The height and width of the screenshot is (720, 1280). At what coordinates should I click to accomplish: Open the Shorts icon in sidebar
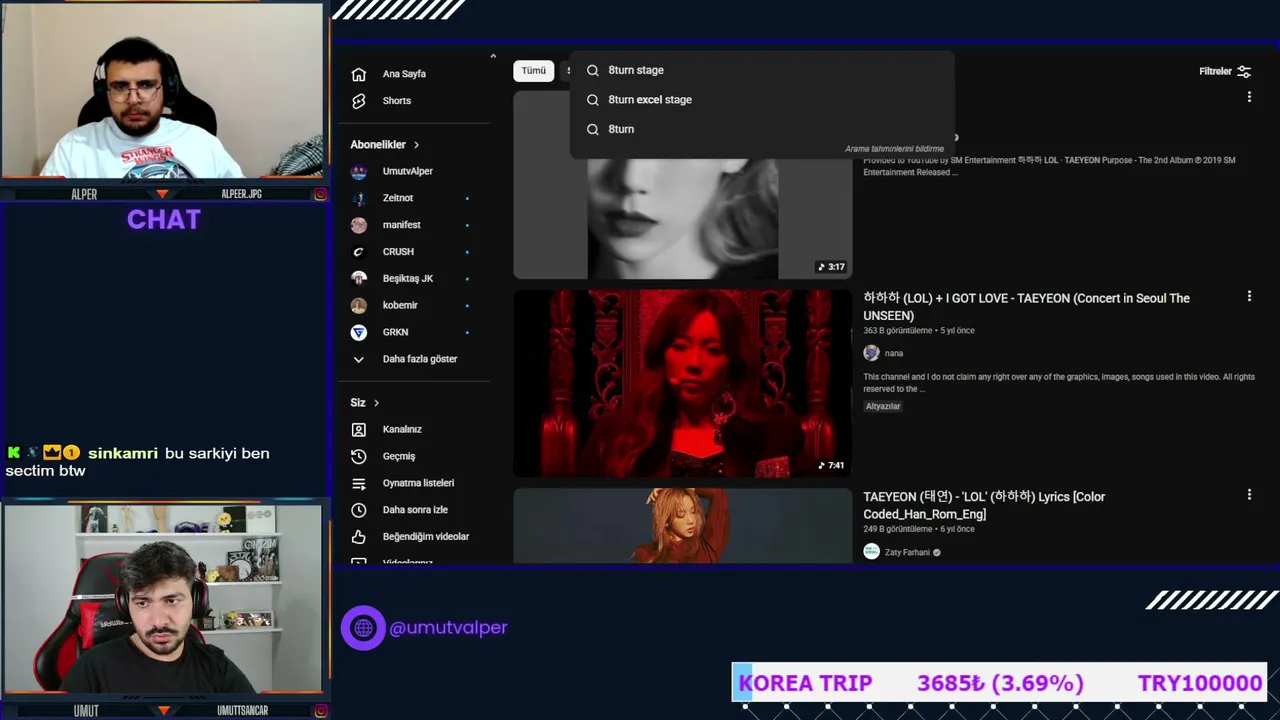[x=359, y=101]
